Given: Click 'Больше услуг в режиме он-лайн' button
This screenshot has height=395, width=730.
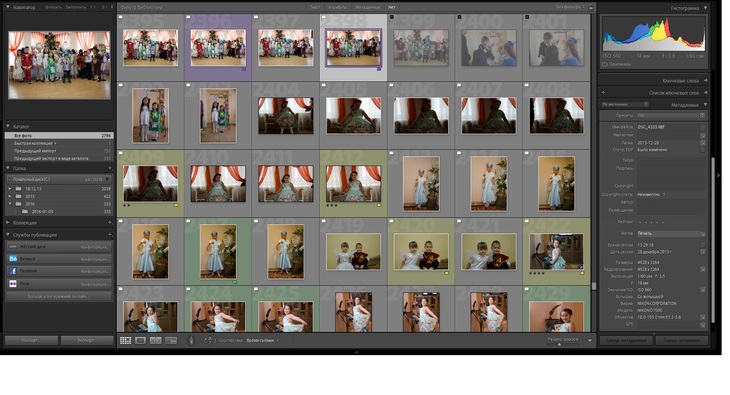Looking at the screenshot, I should (59, 296).
